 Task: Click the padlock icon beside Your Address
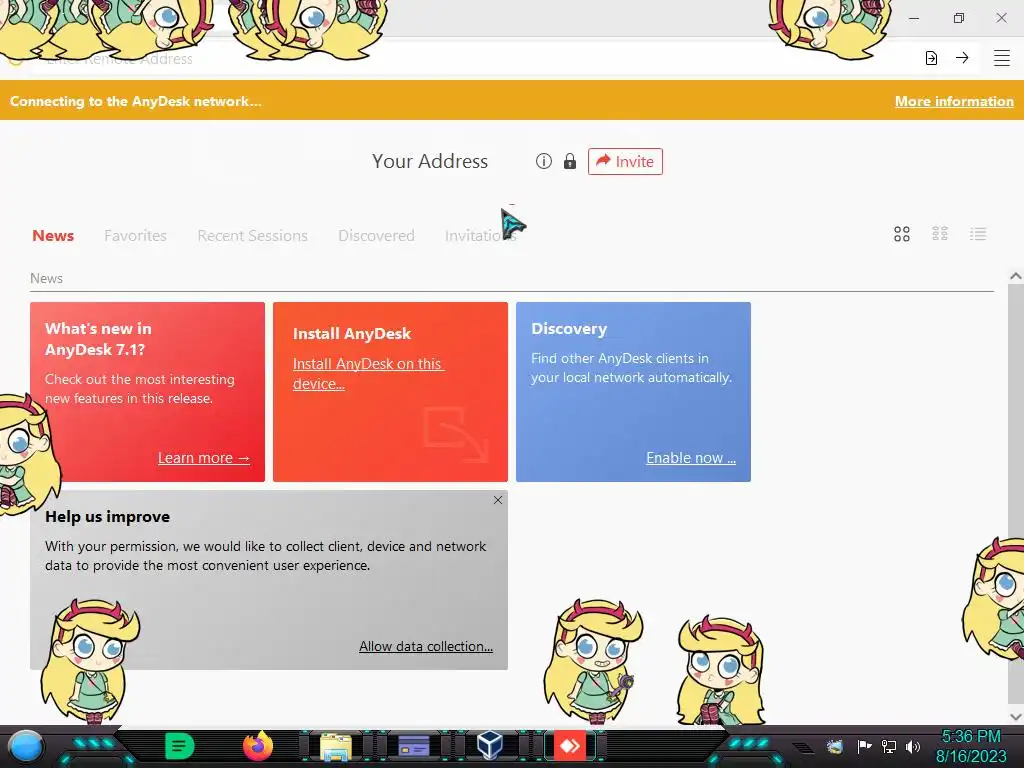pos(570,161)
